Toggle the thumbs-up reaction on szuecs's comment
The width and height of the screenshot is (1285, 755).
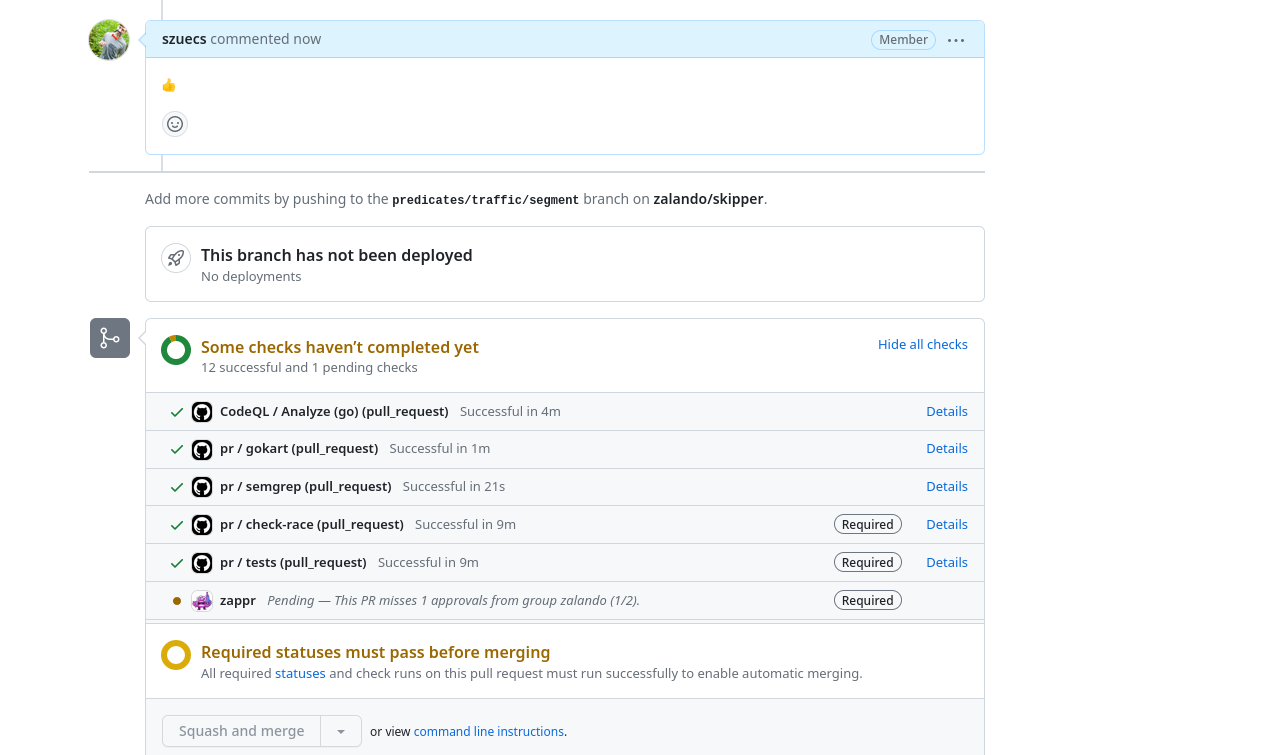(169, 85)
